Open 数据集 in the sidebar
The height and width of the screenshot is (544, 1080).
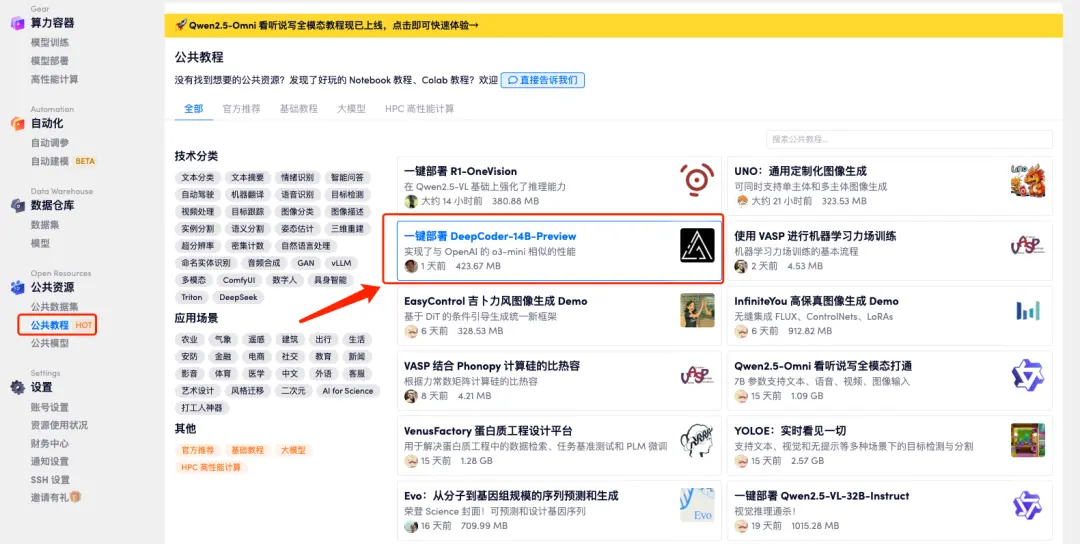click(x=45, y=224)
